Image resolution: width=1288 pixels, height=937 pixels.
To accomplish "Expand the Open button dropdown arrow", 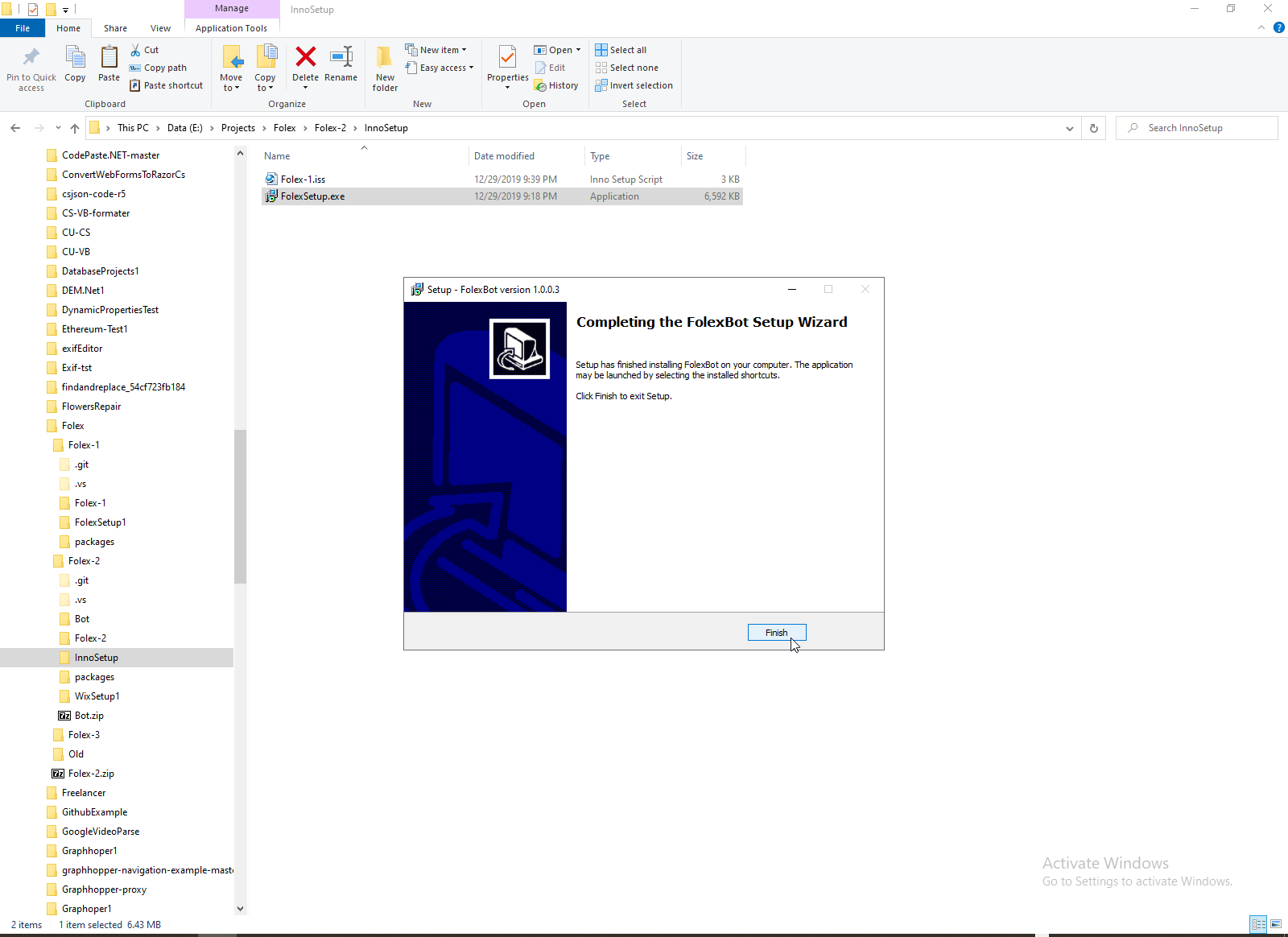I will 578,50.
